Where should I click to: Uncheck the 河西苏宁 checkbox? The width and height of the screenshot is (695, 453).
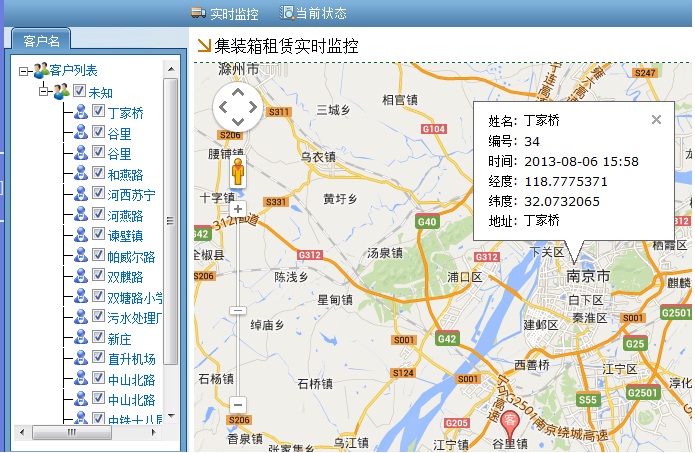click(98, 193)
